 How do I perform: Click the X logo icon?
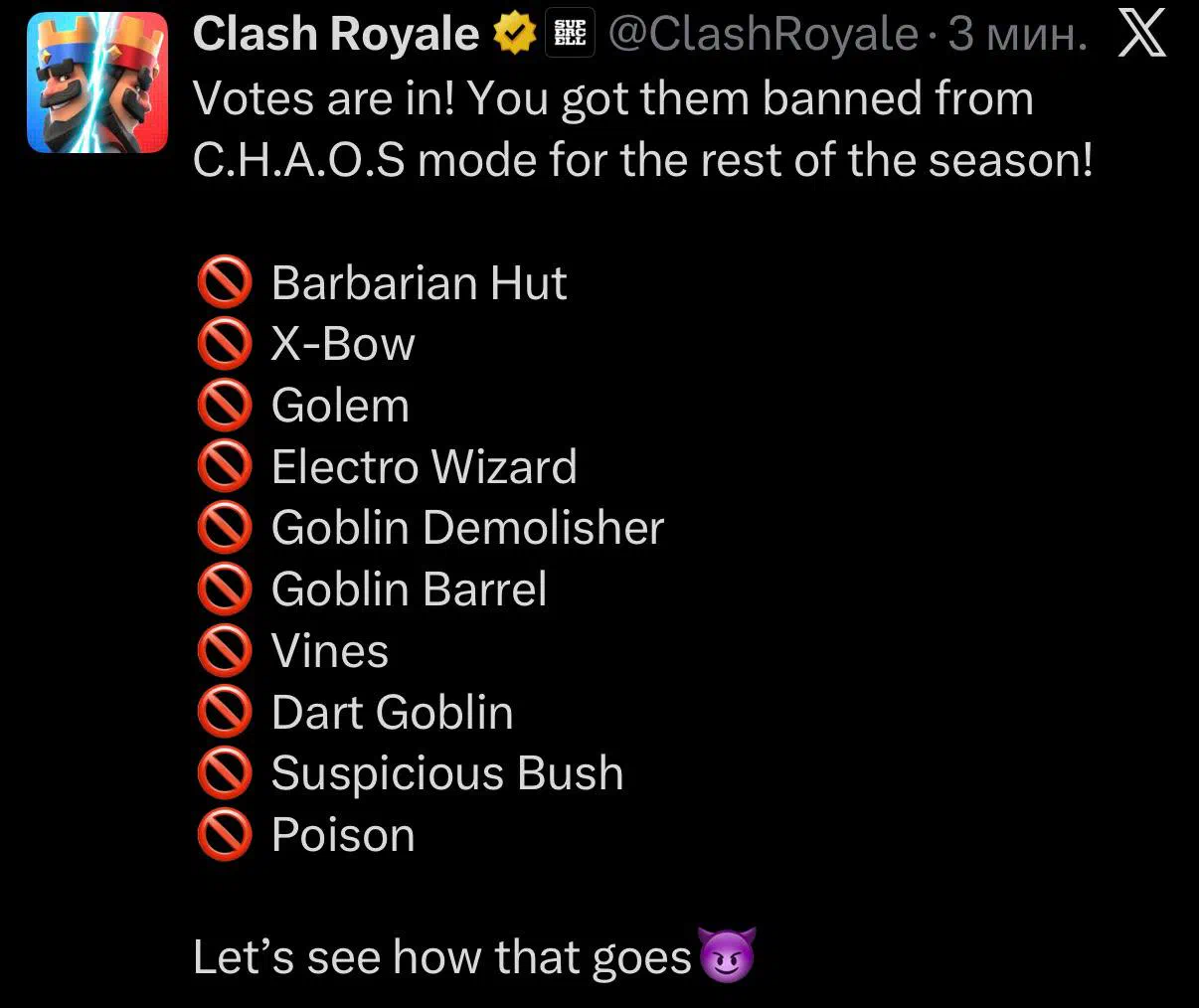[1142, 36]
